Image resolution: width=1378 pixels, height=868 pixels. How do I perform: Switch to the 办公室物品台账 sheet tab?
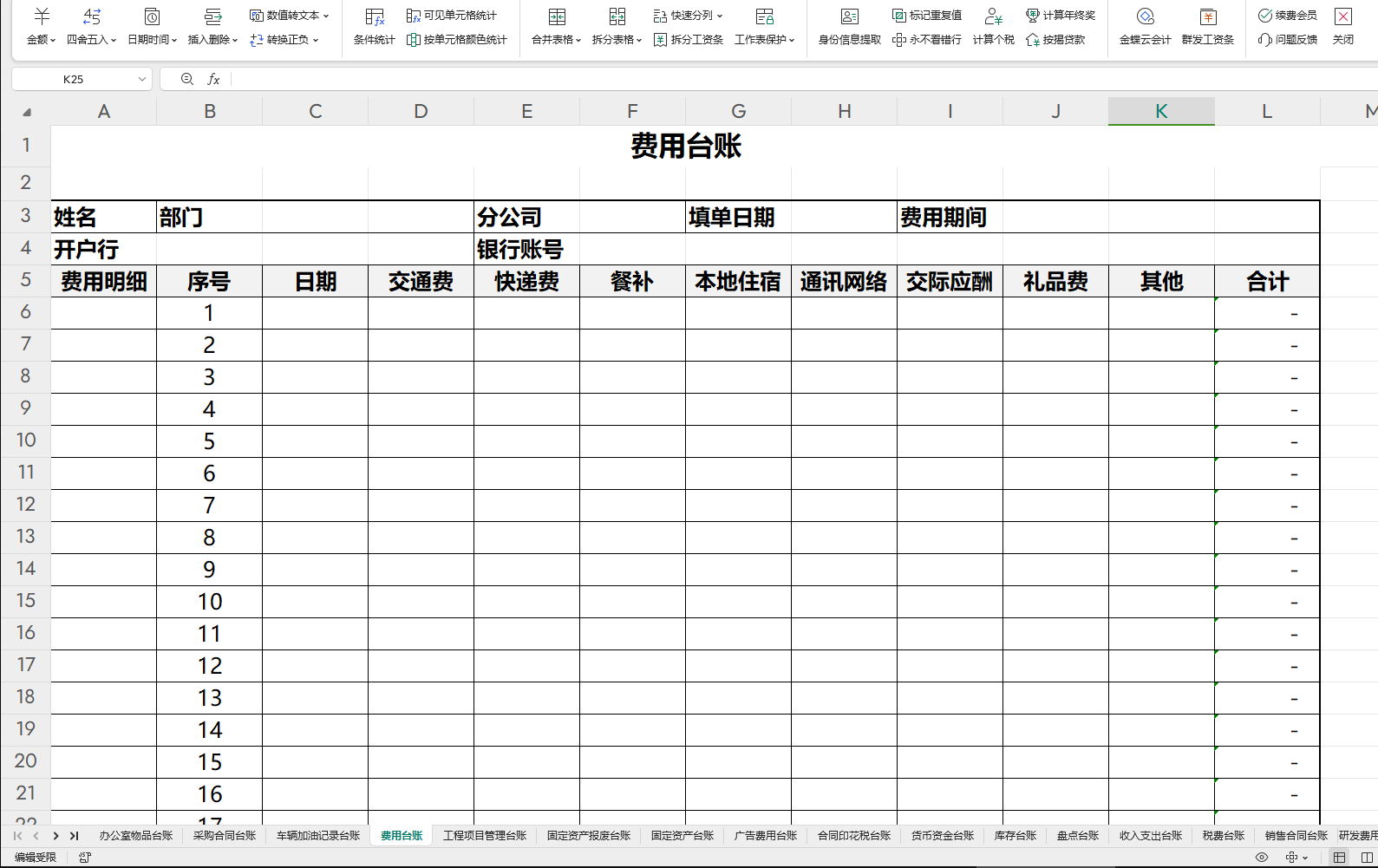coord(136,836)
